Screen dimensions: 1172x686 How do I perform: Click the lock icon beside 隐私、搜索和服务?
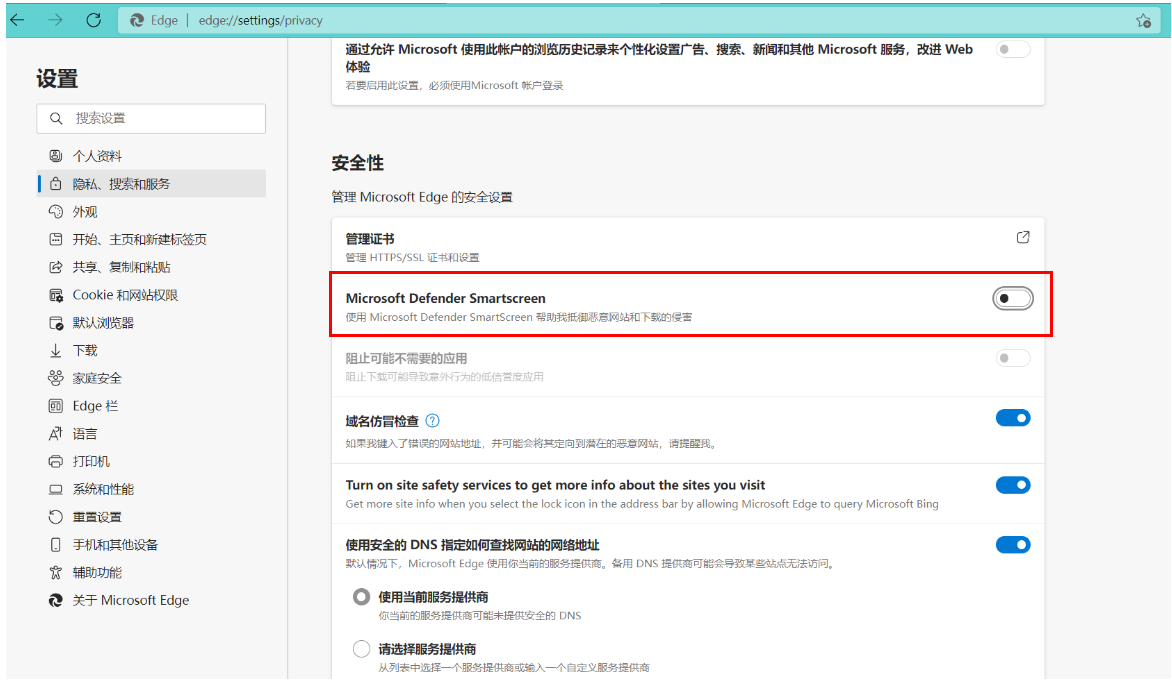point(55,183)
